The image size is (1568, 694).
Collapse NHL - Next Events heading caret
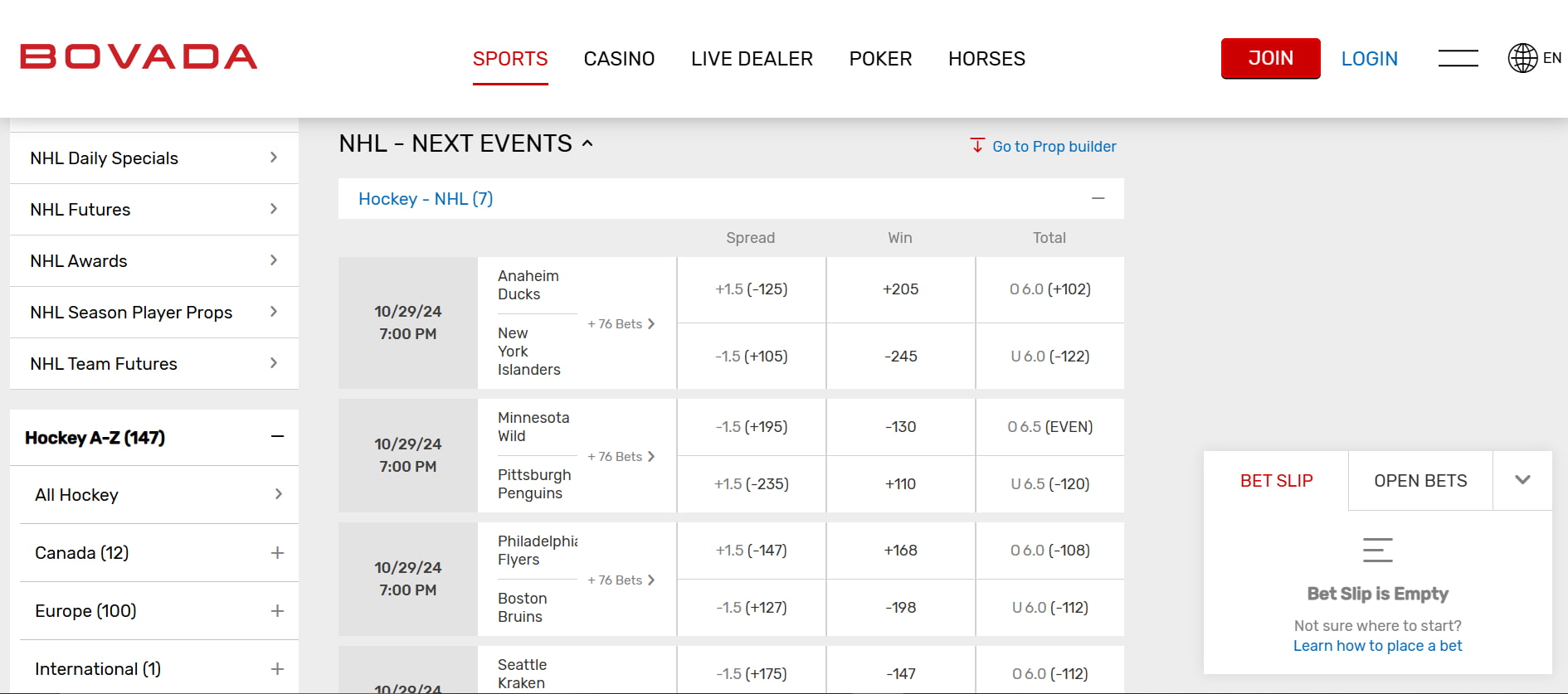click(587, 143)
